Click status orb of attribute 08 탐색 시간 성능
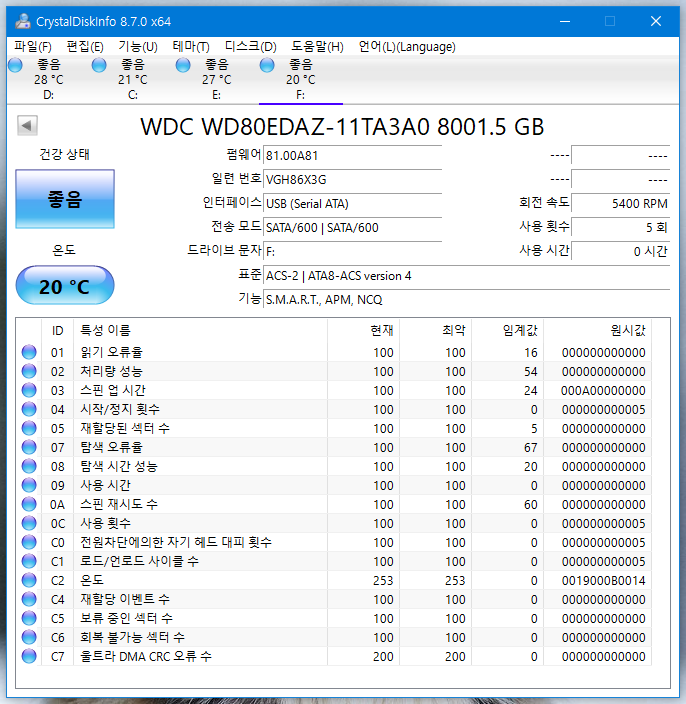 [29, 466]
